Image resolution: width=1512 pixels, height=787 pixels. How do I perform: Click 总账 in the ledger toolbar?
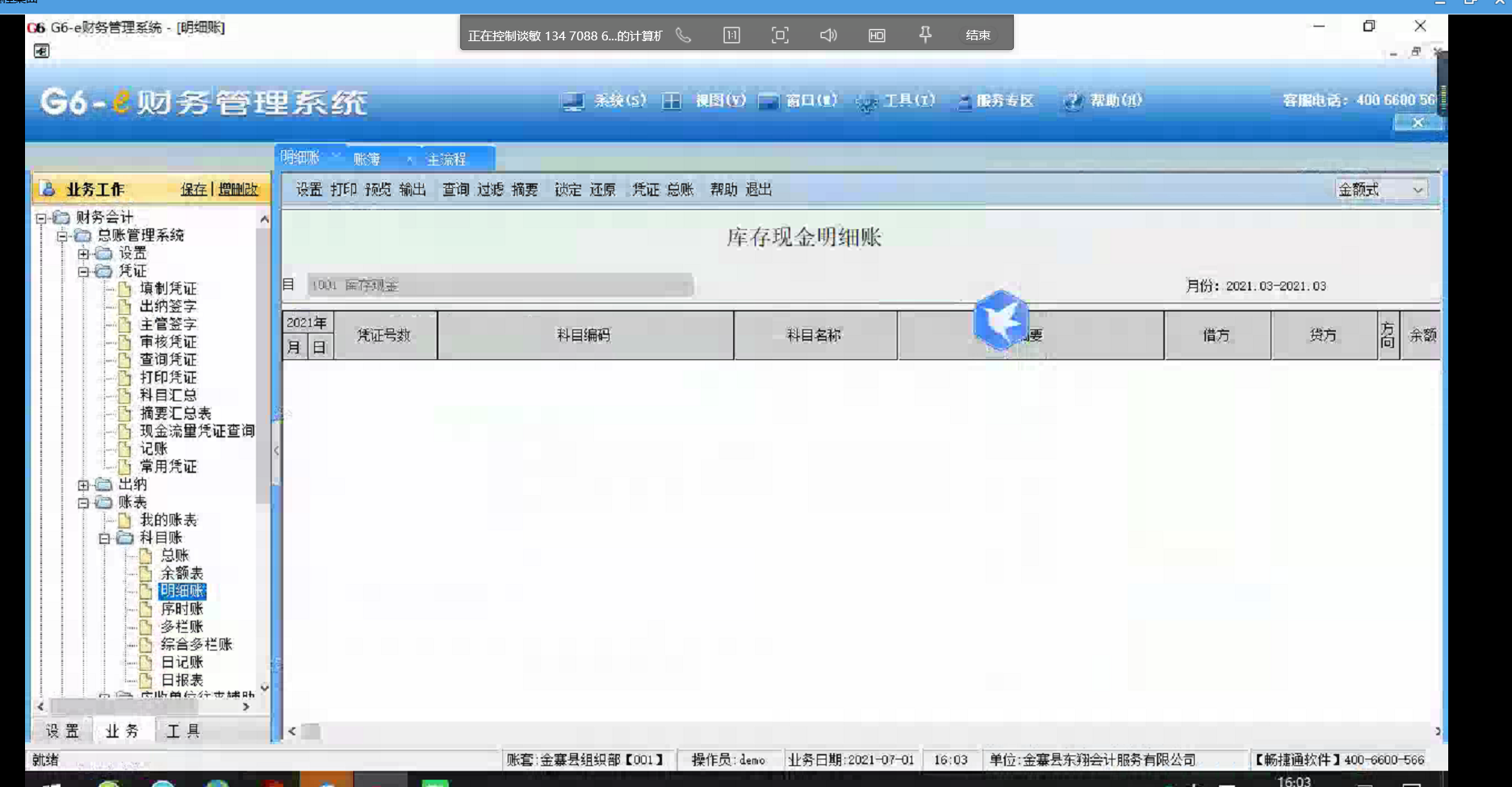[681, 190]
